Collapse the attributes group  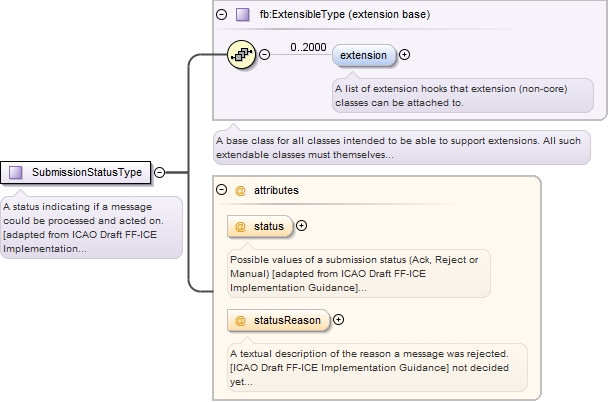click(222, 190)
